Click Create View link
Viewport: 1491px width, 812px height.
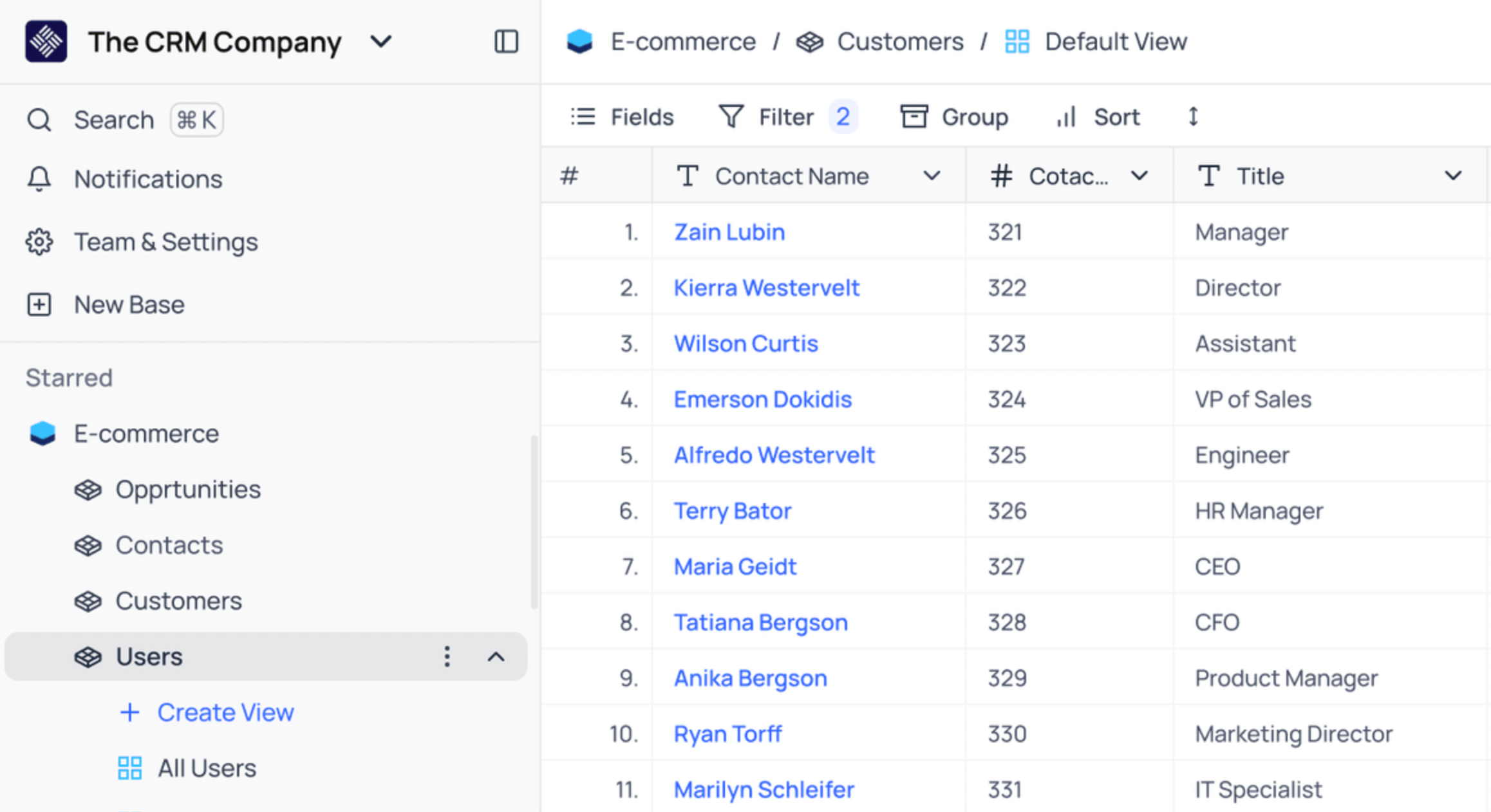(225, 712)
